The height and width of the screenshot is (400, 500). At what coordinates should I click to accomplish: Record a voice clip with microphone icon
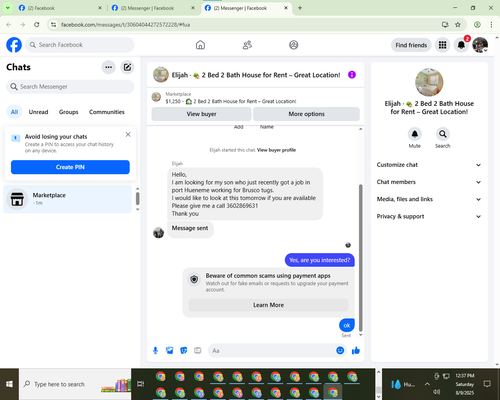pyautogui.click(x=155, y=351)
